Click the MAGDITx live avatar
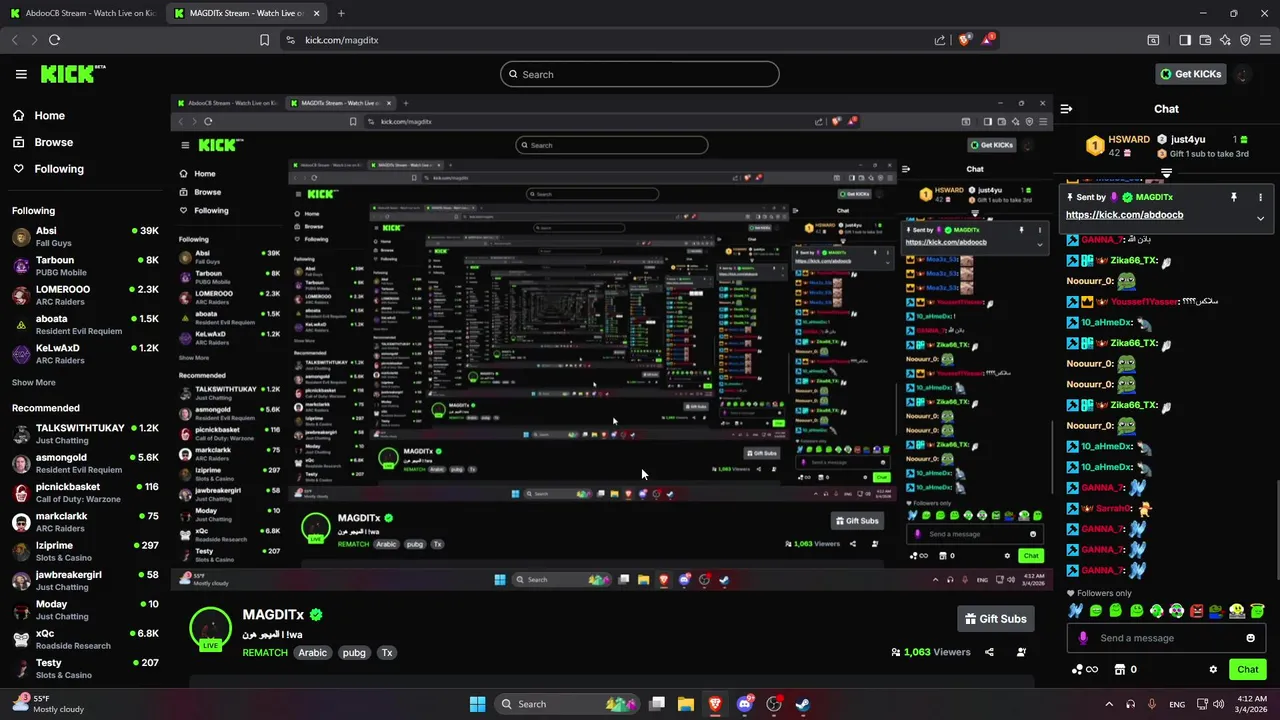 (x=210, y=629)
